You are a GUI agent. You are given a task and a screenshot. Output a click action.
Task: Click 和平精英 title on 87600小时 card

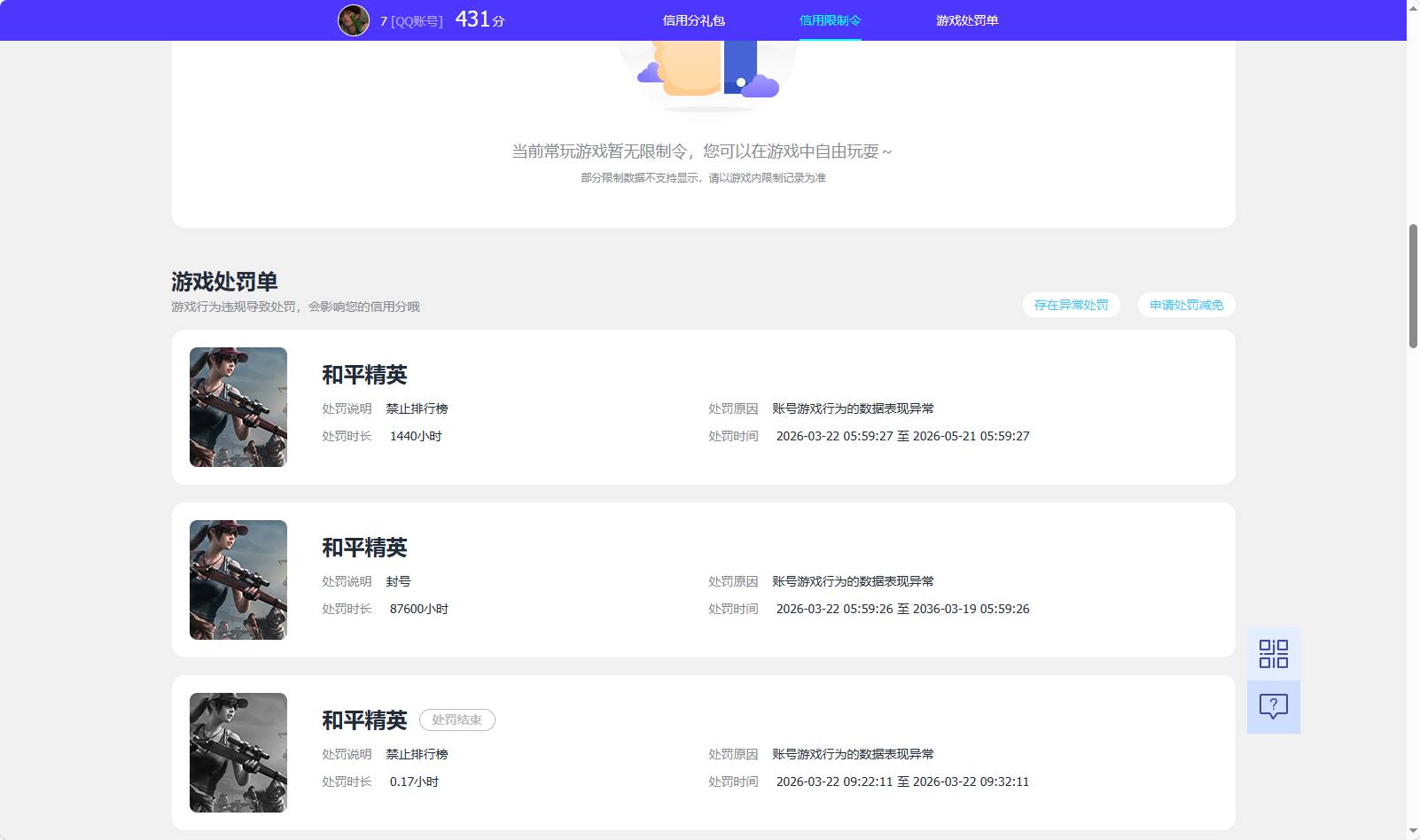pyautogui.click(x=364, y=548)
